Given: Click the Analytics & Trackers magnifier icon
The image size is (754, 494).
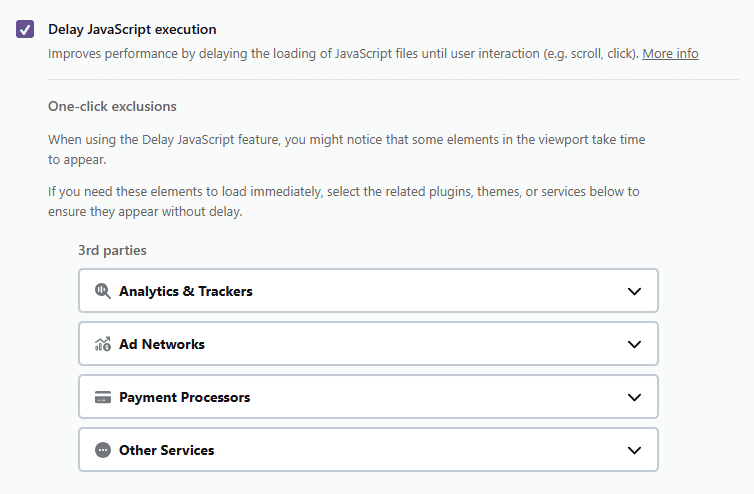Looking at the screenshot, I should [x=103, y=291].
